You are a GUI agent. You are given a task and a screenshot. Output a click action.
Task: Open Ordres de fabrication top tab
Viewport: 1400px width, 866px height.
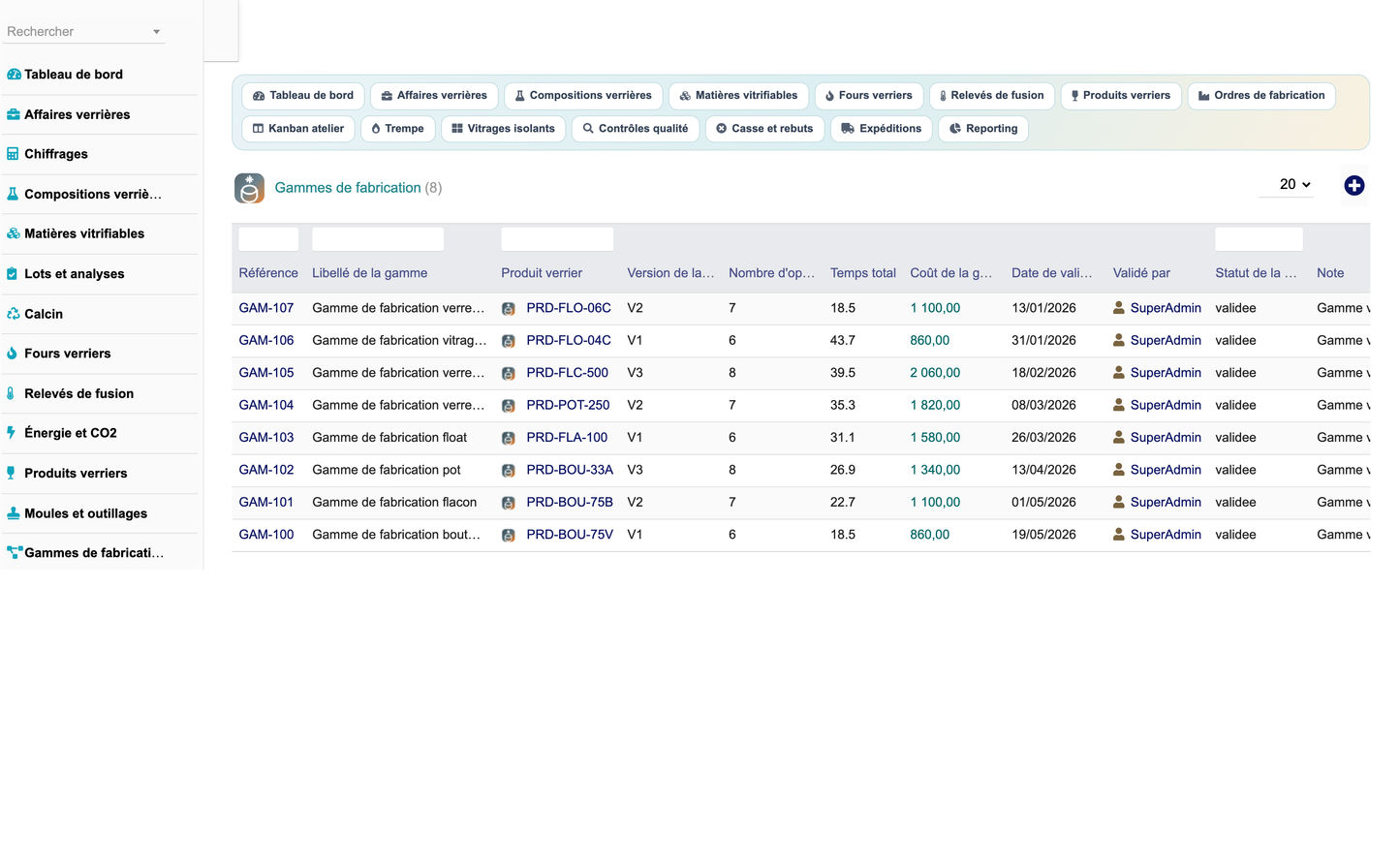(1261, 96)
